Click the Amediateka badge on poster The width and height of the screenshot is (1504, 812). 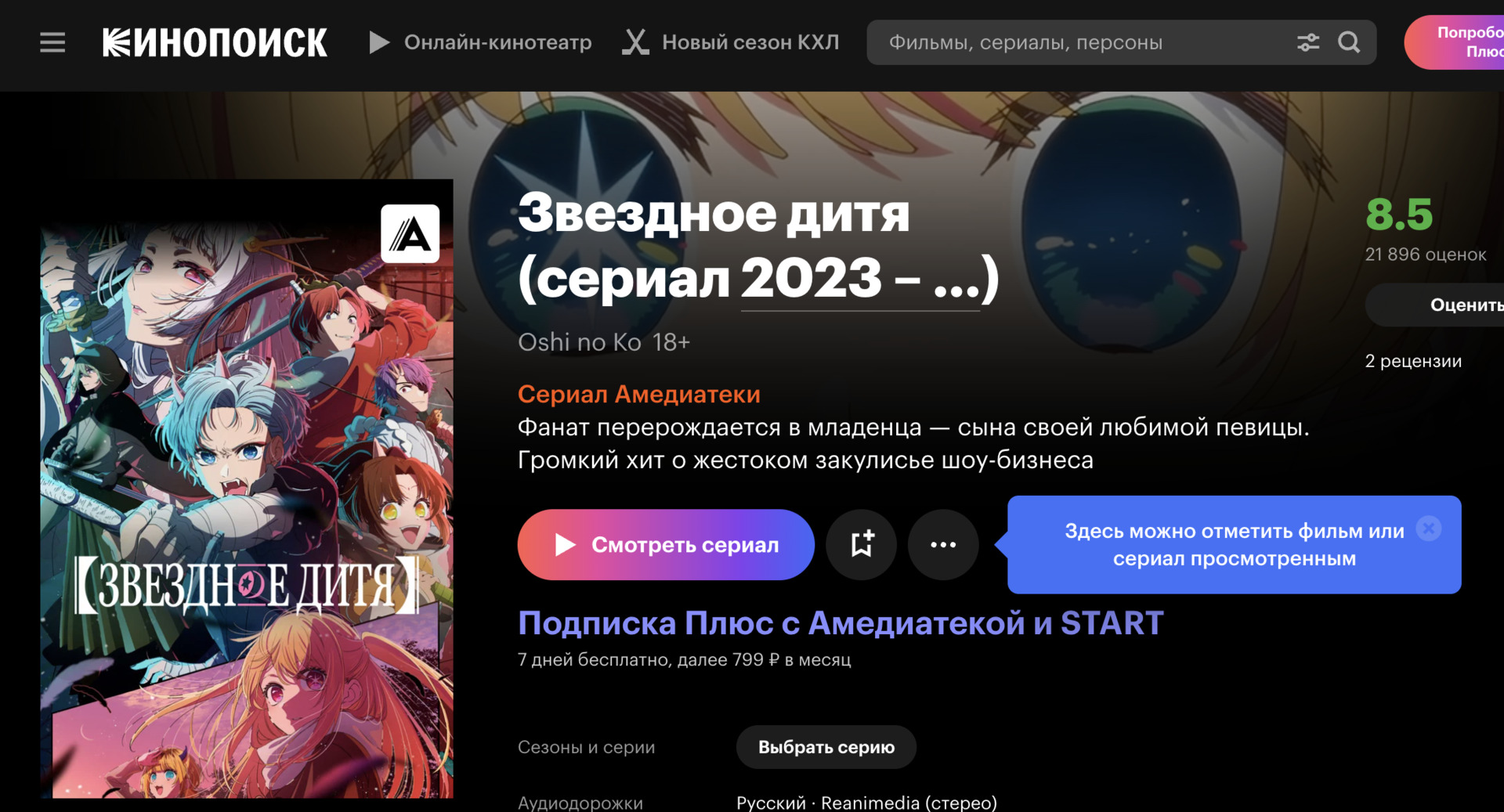click(x=410, y=233)
